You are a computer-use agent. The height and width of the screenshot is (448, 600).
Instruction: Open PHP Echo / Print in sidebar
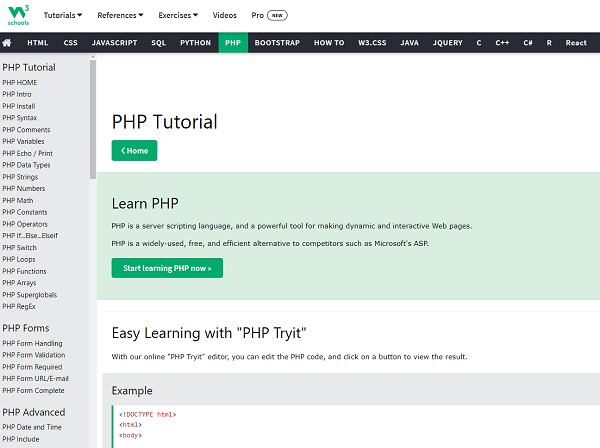[28, 153]
